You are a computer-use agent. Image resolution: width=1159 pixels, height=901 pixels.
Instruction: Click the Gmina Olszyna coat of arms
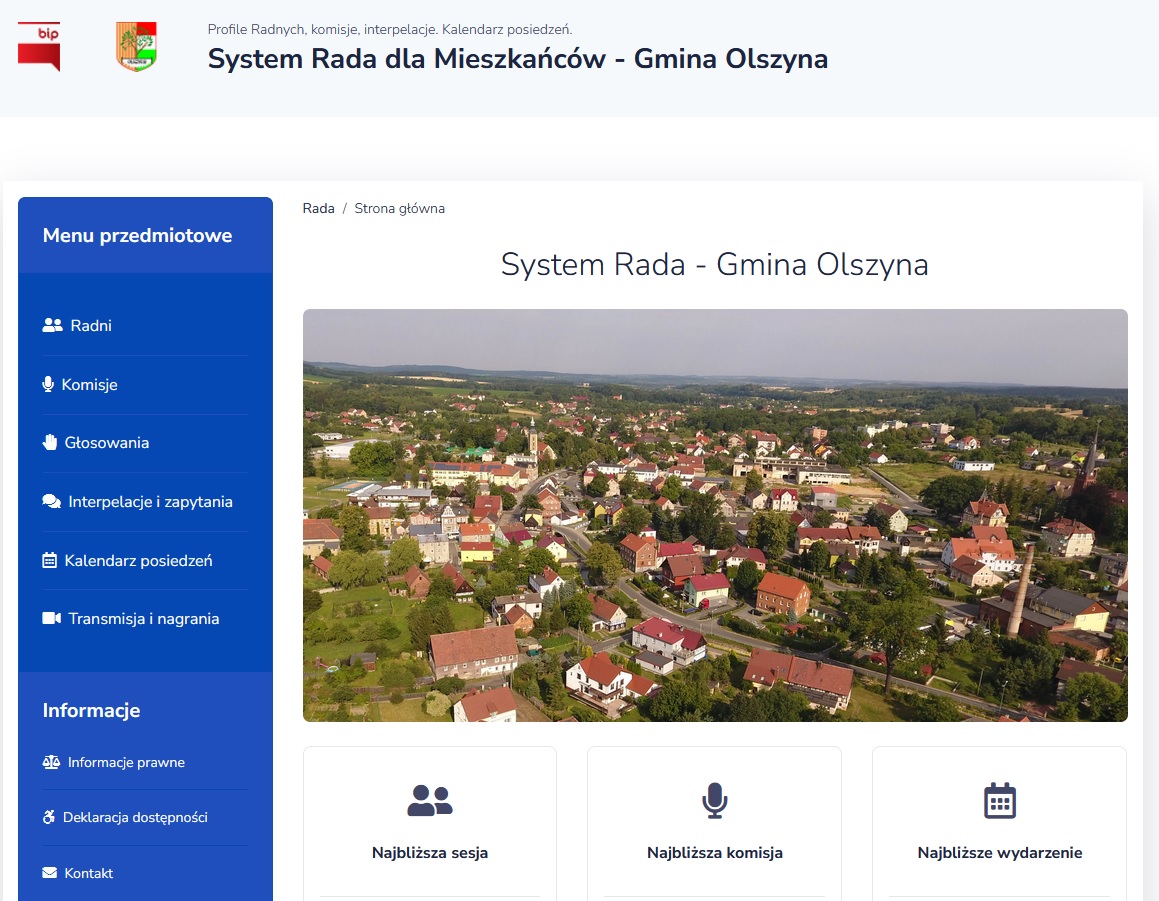point(137,47)
